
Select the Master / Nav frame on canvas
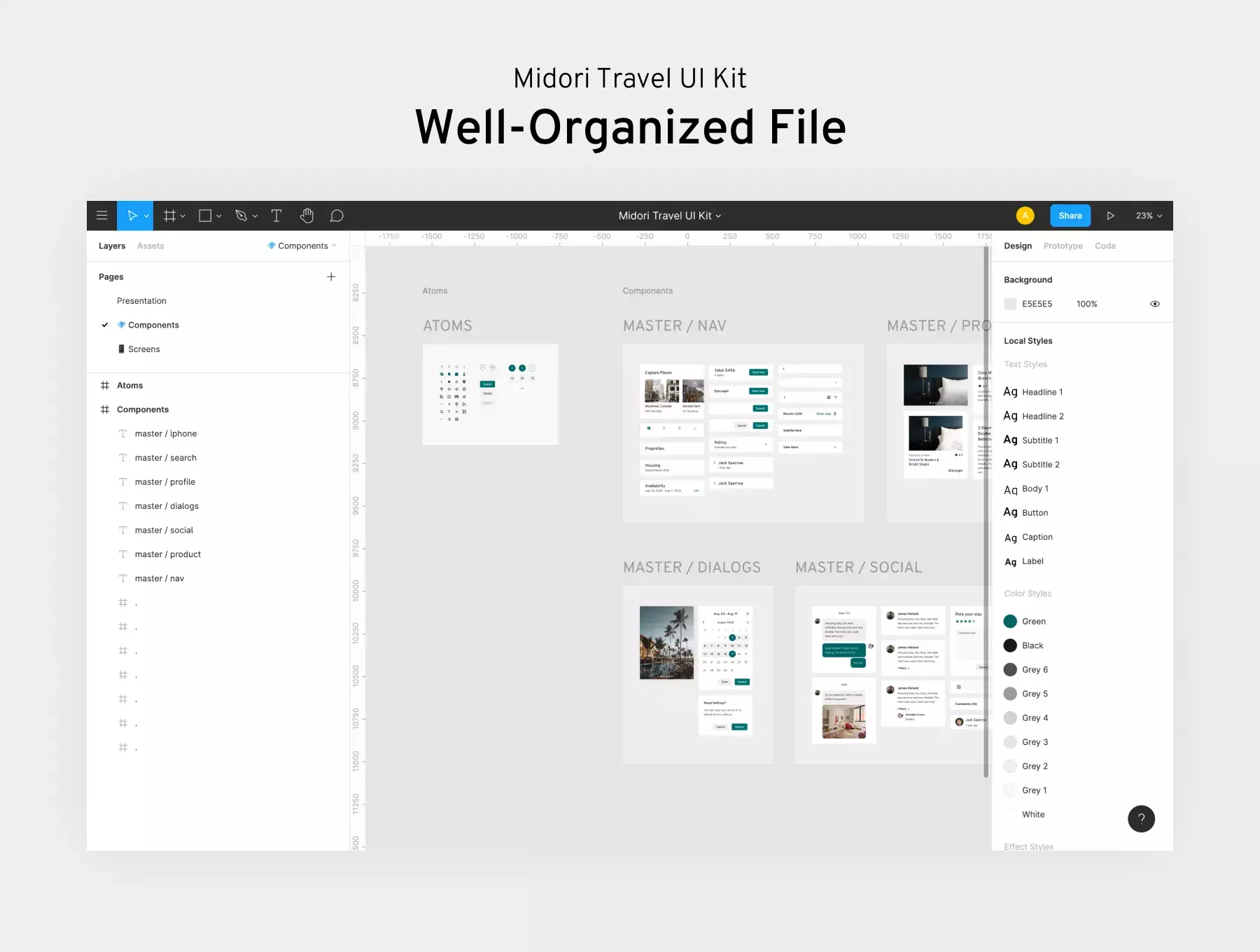coord(743,433)
